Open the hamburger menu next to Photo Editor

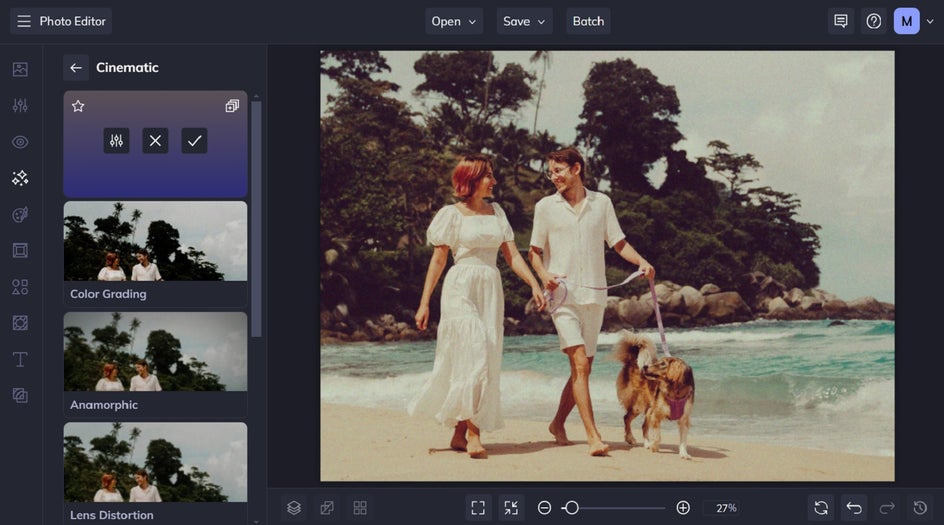pyautogui.click(x=24, y=21)
